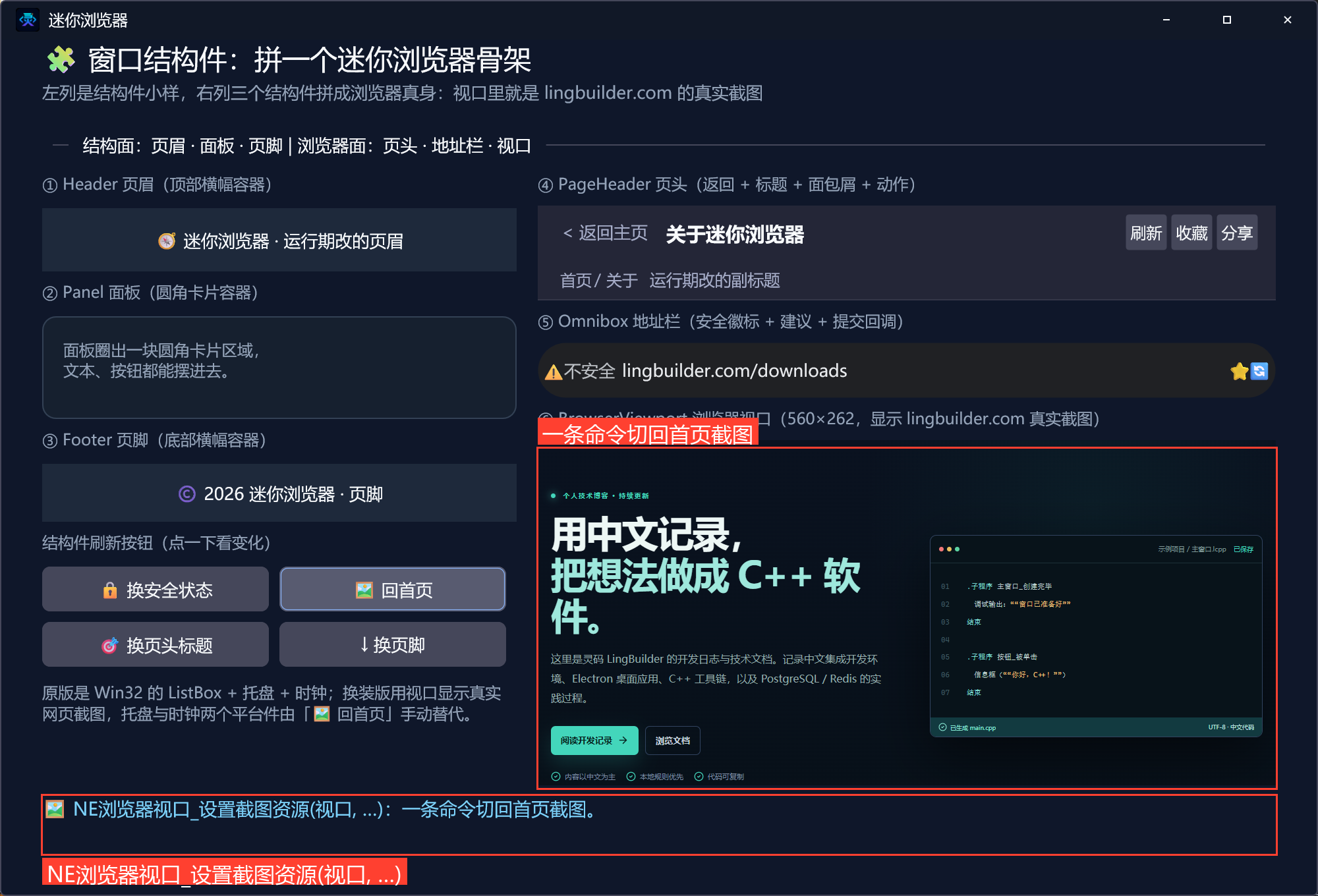Click 首页 / 关于 breadcrumb

[599, 281]
